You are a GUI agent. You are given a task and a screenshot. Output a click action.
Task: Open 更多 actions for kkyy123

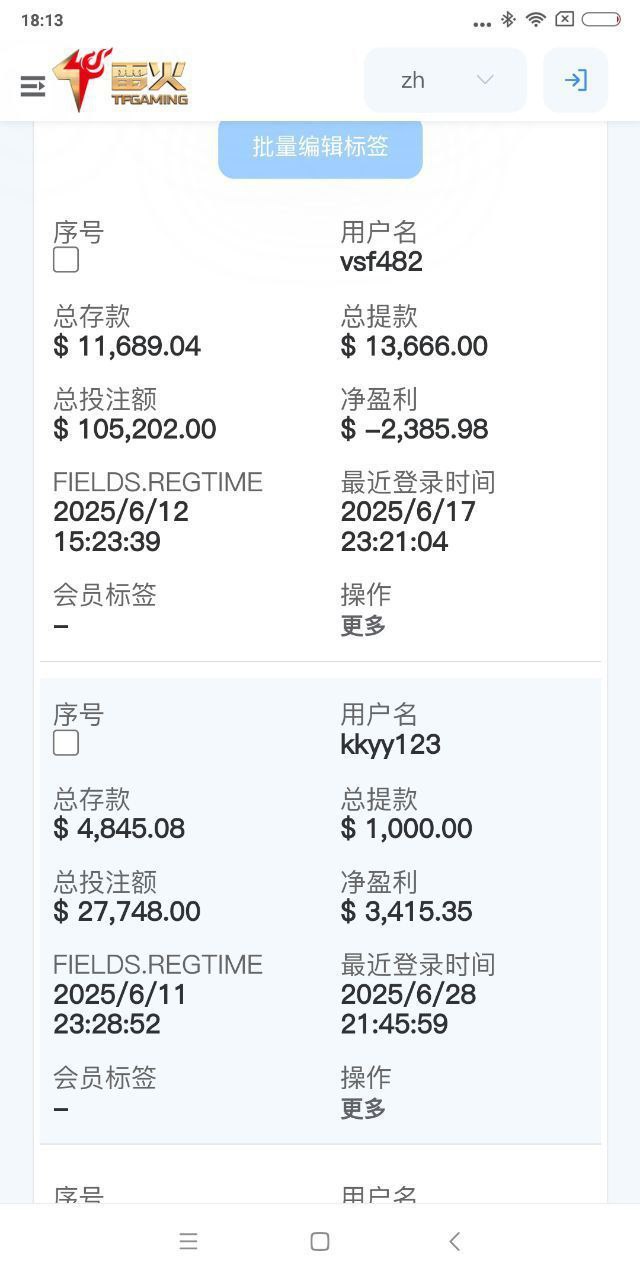[x=363, y=1108]
